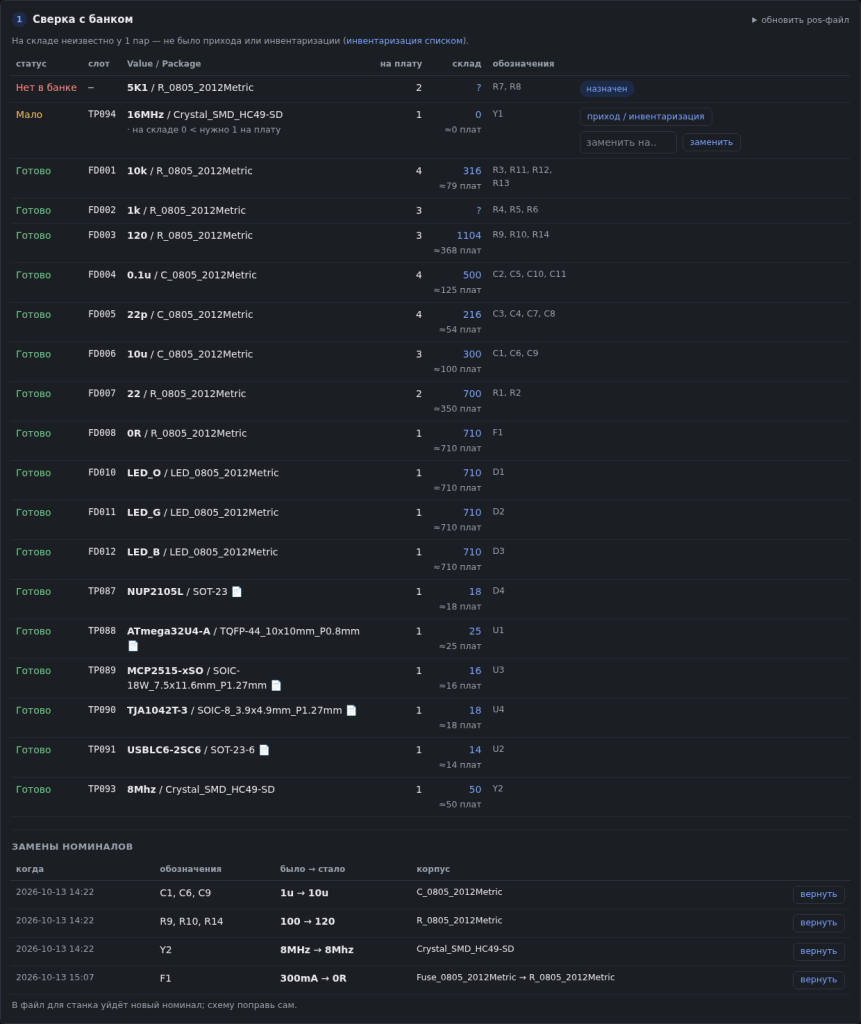This screenshot has width=861, height=1024.
Task: Open stock value 300 for 10u capacitor
Action: coord(472,355)
